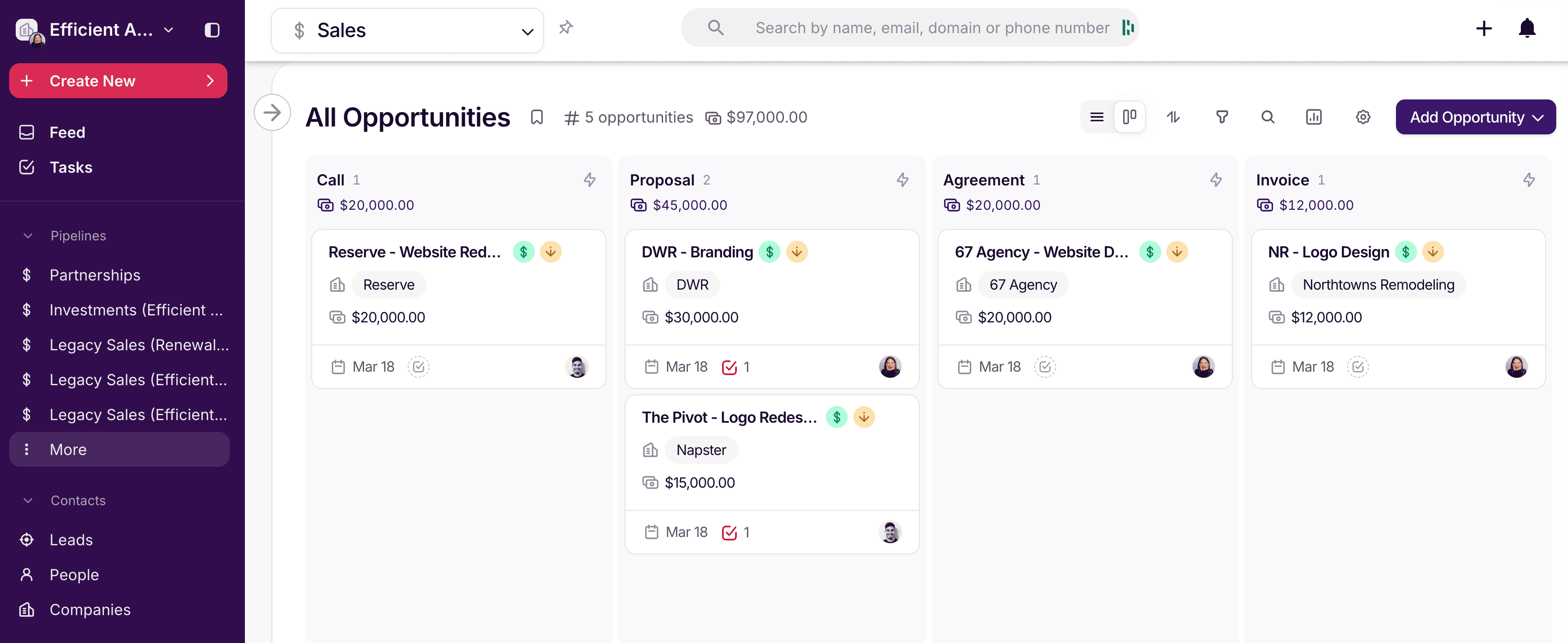Click yellow arrow badge on 67 Agency card
Image resolution: width=1568 pixels, height=643 pixels.
point(1177,252)
